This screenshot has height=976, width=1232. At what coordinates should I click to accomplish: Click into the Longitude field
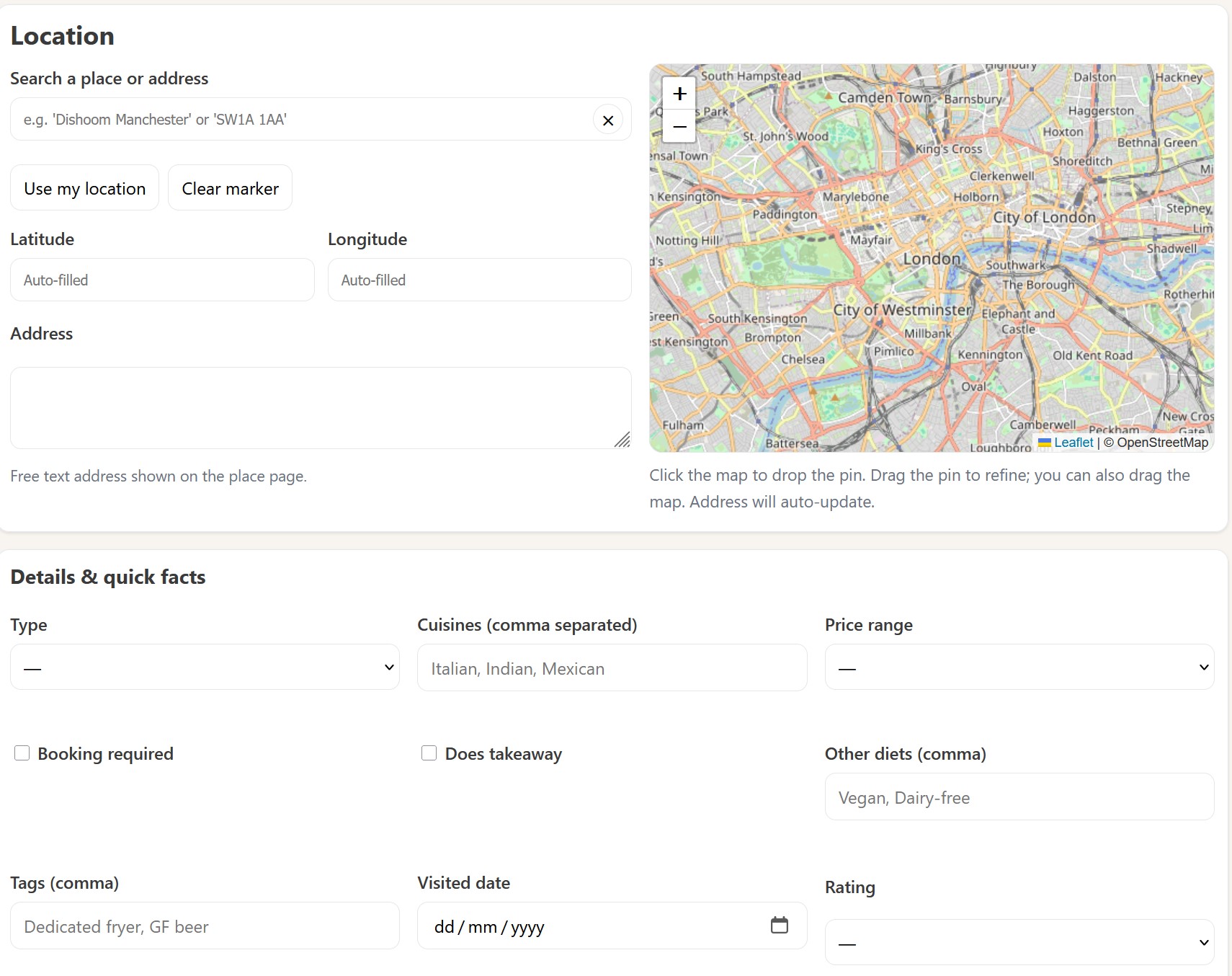479,280
